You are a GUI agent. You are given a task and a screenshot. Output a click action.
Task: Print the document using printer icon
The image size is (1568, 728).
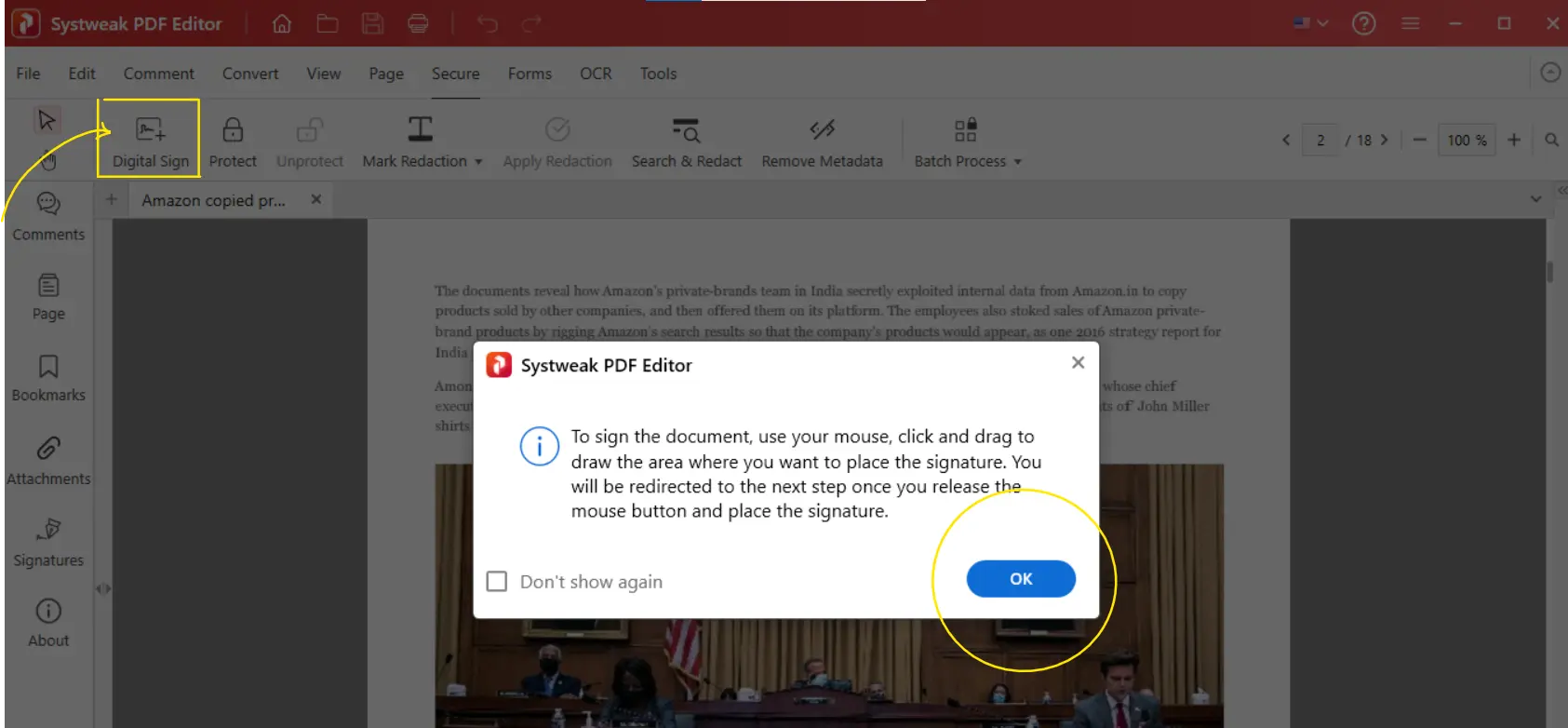pyautogui.click(x=419, y=24)
